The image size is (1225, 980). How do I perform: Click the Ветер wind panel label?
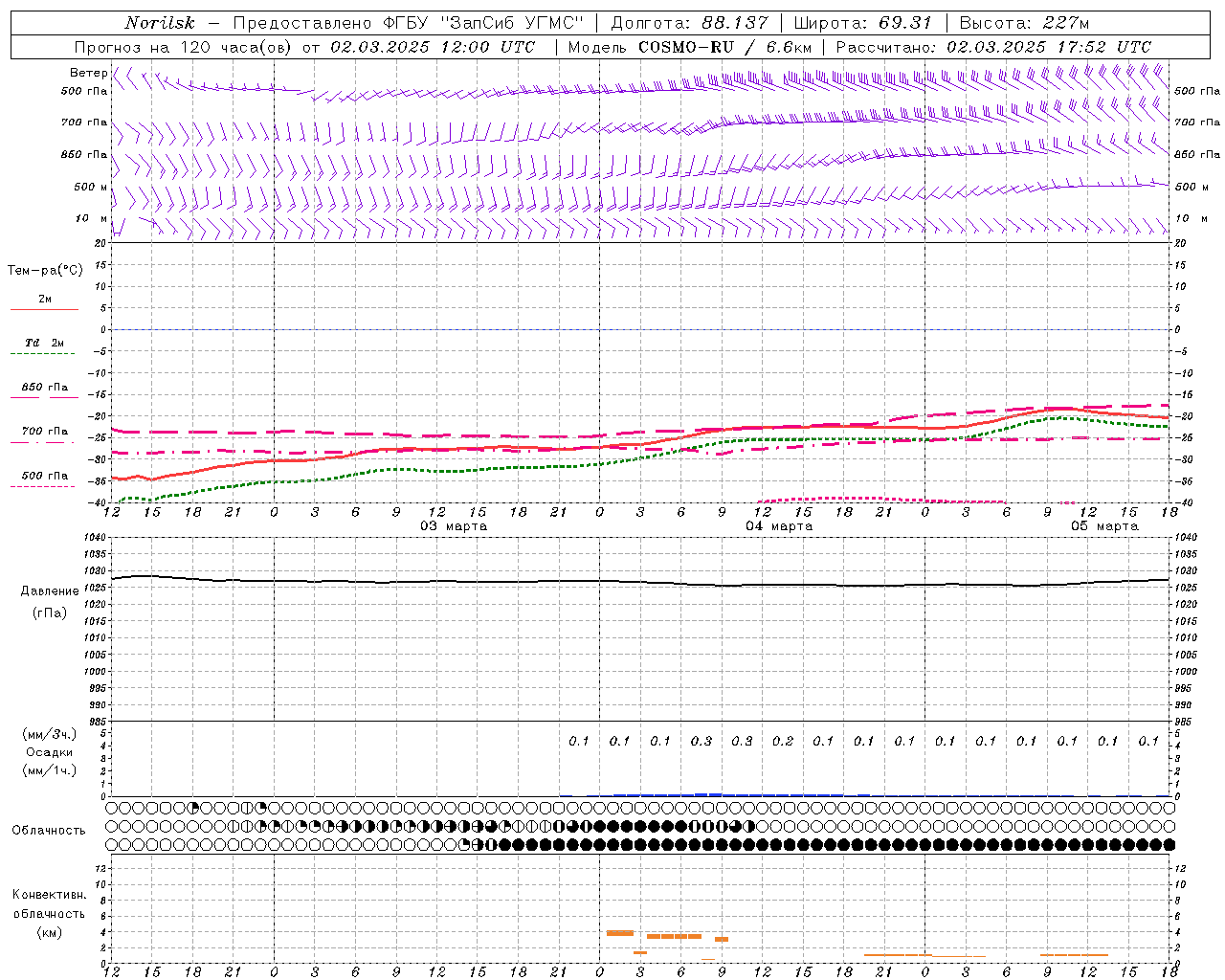pos(89,73)
